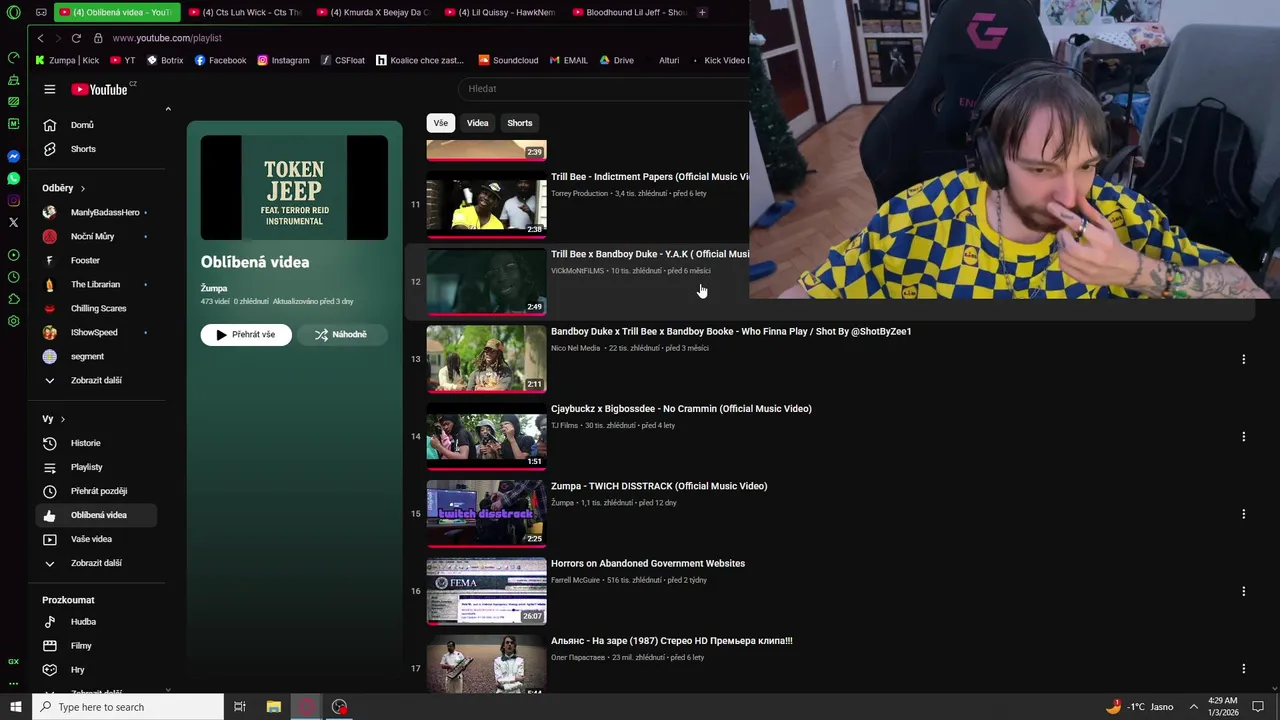Show hidden system tray icons
This screenshot has width=1280, height=720.
click(x=1193, y=707)
